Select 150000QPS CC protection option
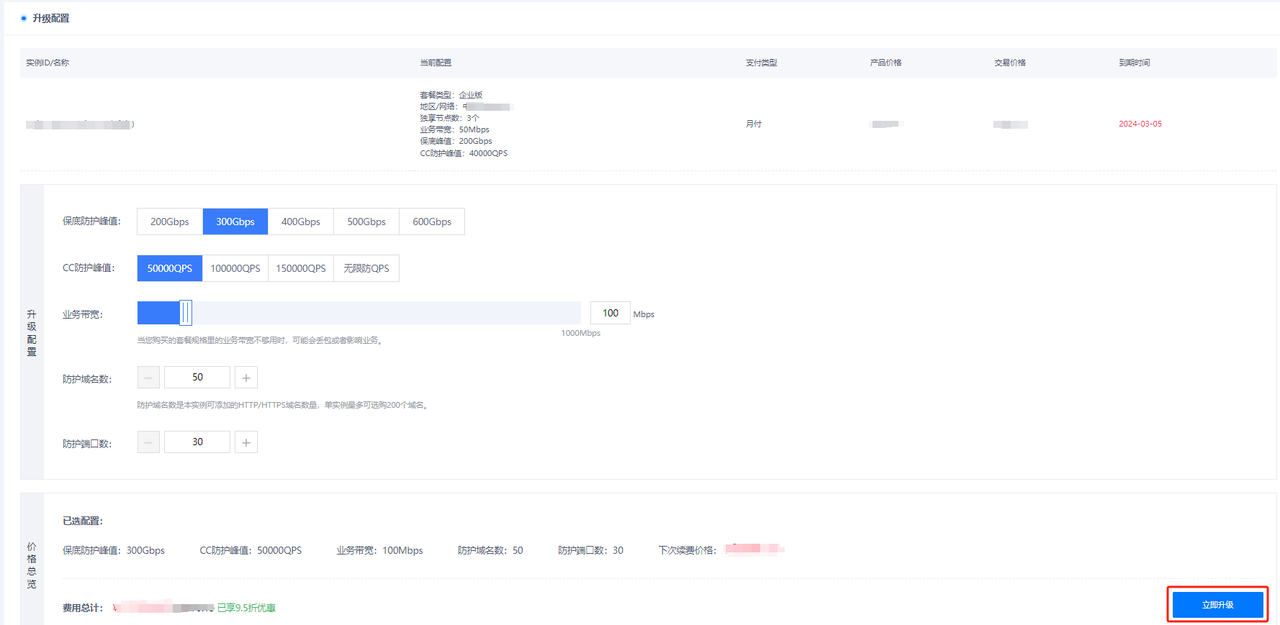This screenshot has height=625, width=1280. tap(300, 268)
